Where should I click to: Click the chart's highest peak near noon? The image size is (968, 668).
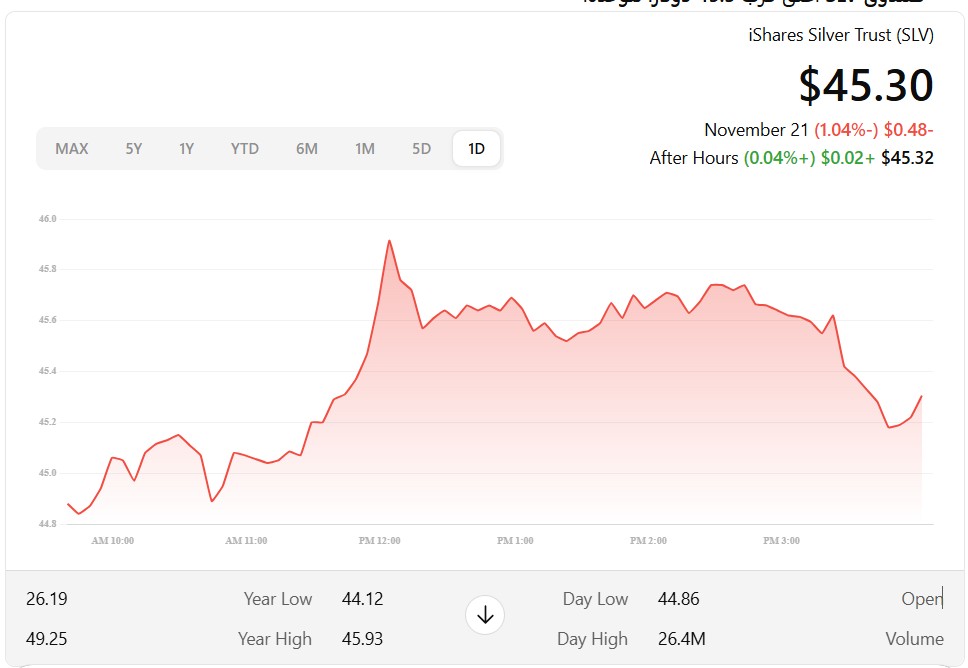pos(389,241)
